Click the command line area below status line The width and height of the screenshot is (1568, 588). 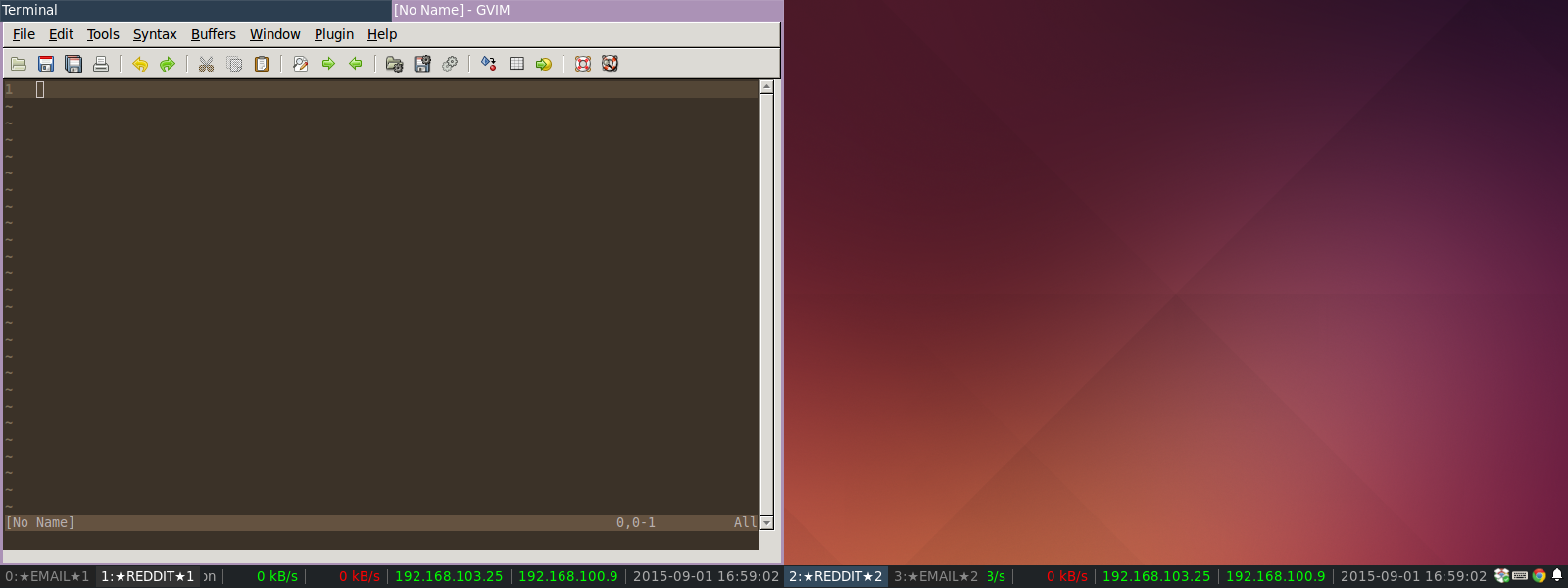pyautogui.click(x=380, y=540)
